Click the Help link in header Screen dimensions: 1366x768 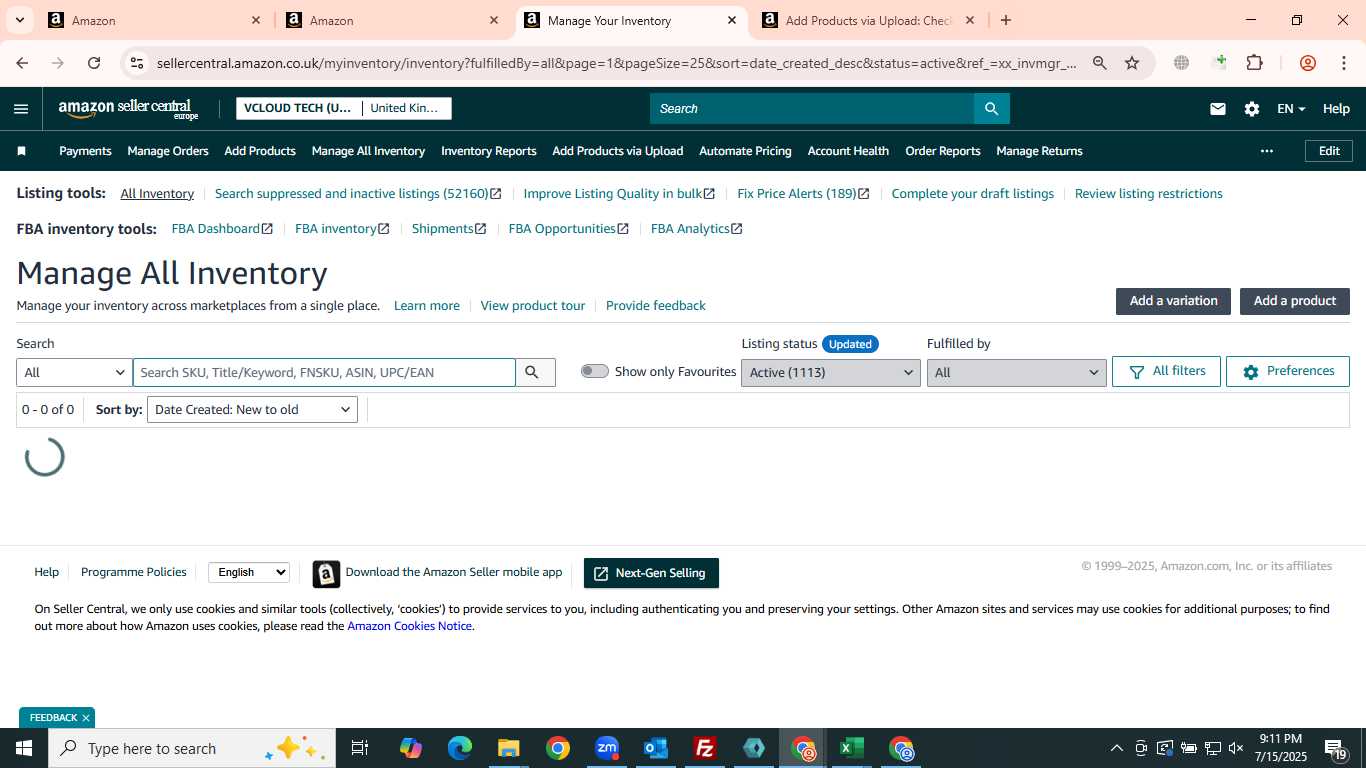coord(1336,109)
